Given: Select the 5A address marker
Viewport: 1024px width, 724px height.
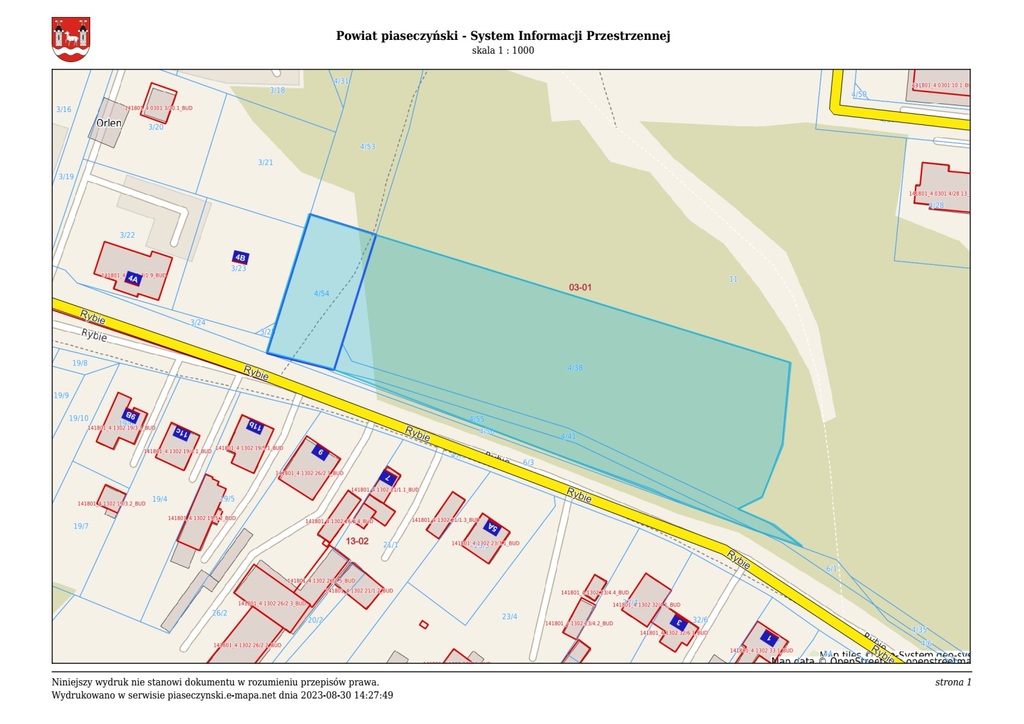Looking at the screenshot, I should pos(491,527).
